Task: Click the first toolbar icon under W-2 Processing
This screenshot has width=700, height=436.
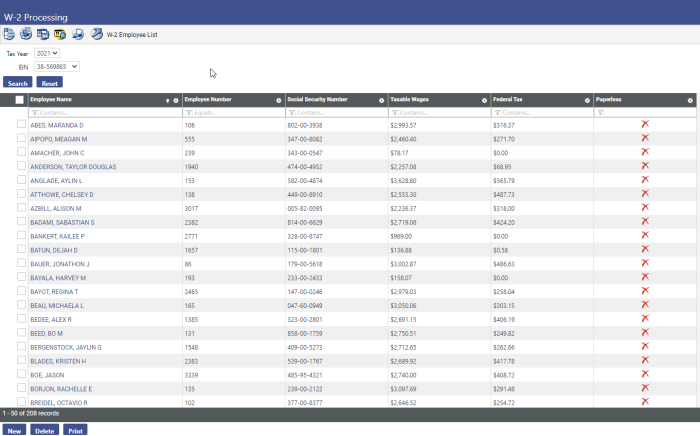Action: (10, 34)
